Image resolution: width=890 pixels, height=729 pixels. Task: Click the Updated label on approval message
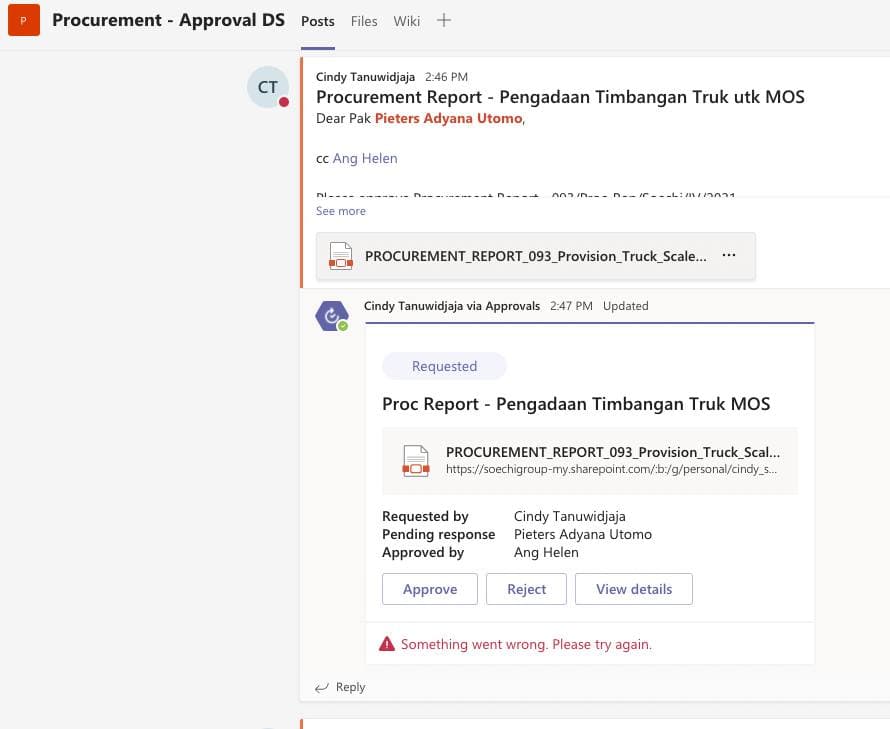click(625, 306)
